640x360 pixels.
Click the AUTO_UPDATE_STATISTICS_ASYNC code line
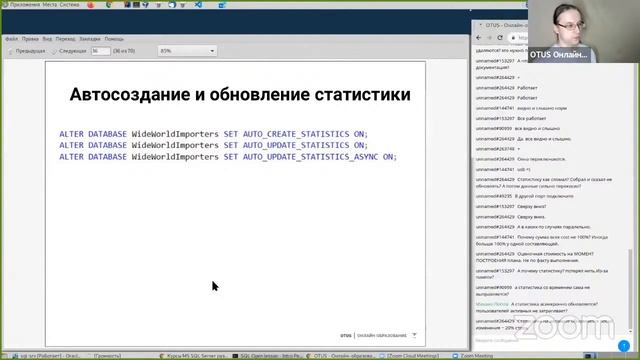[x=228, y=157]
